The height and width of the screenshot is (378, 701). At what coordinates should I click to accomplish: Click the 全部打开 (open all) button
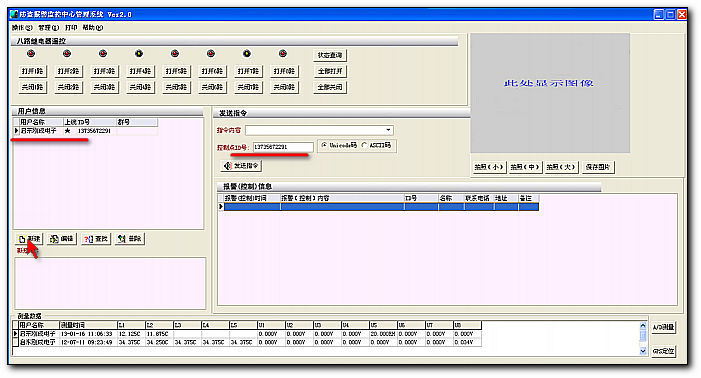point(330,71)
